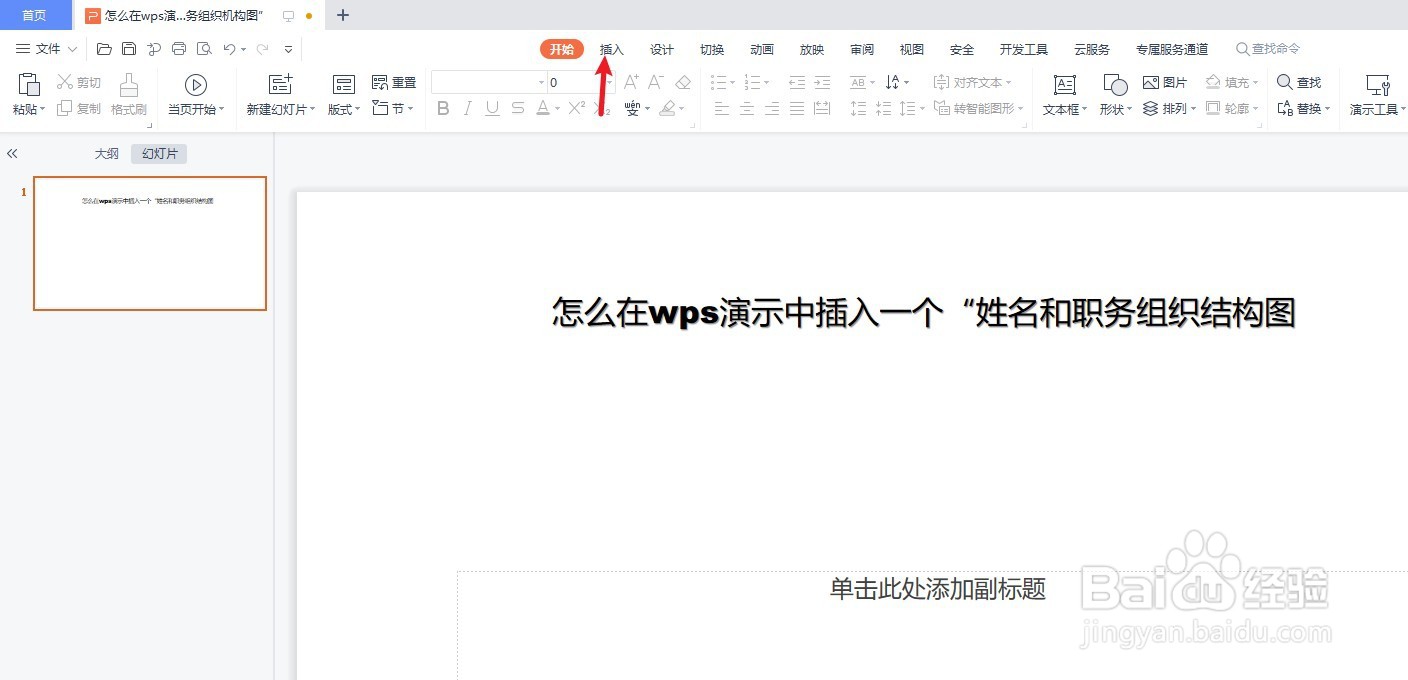This screenshot has height=680, width=1408.
Task: Open the Animation (动画) ribbon tab
Action: (762, 49)
